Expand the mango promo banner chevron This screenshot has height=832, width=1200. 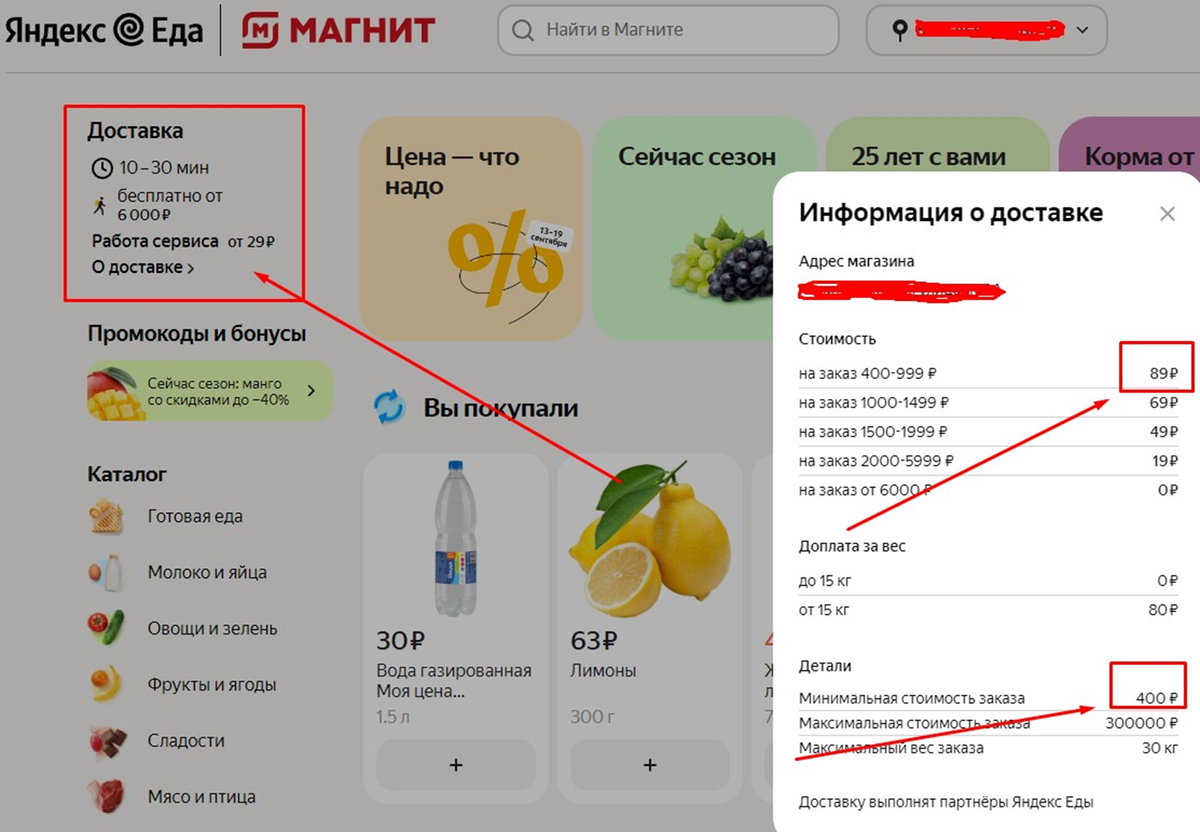point(311,391)
